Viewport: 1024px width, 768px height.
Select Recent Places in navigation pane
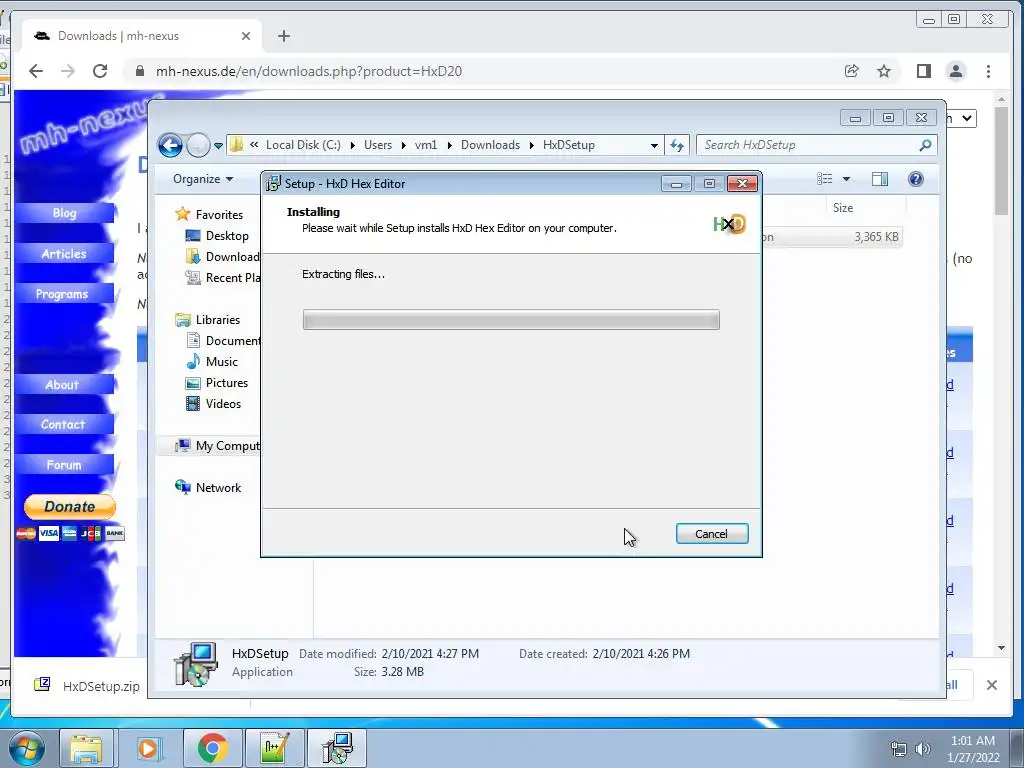[x=223, y=278]
